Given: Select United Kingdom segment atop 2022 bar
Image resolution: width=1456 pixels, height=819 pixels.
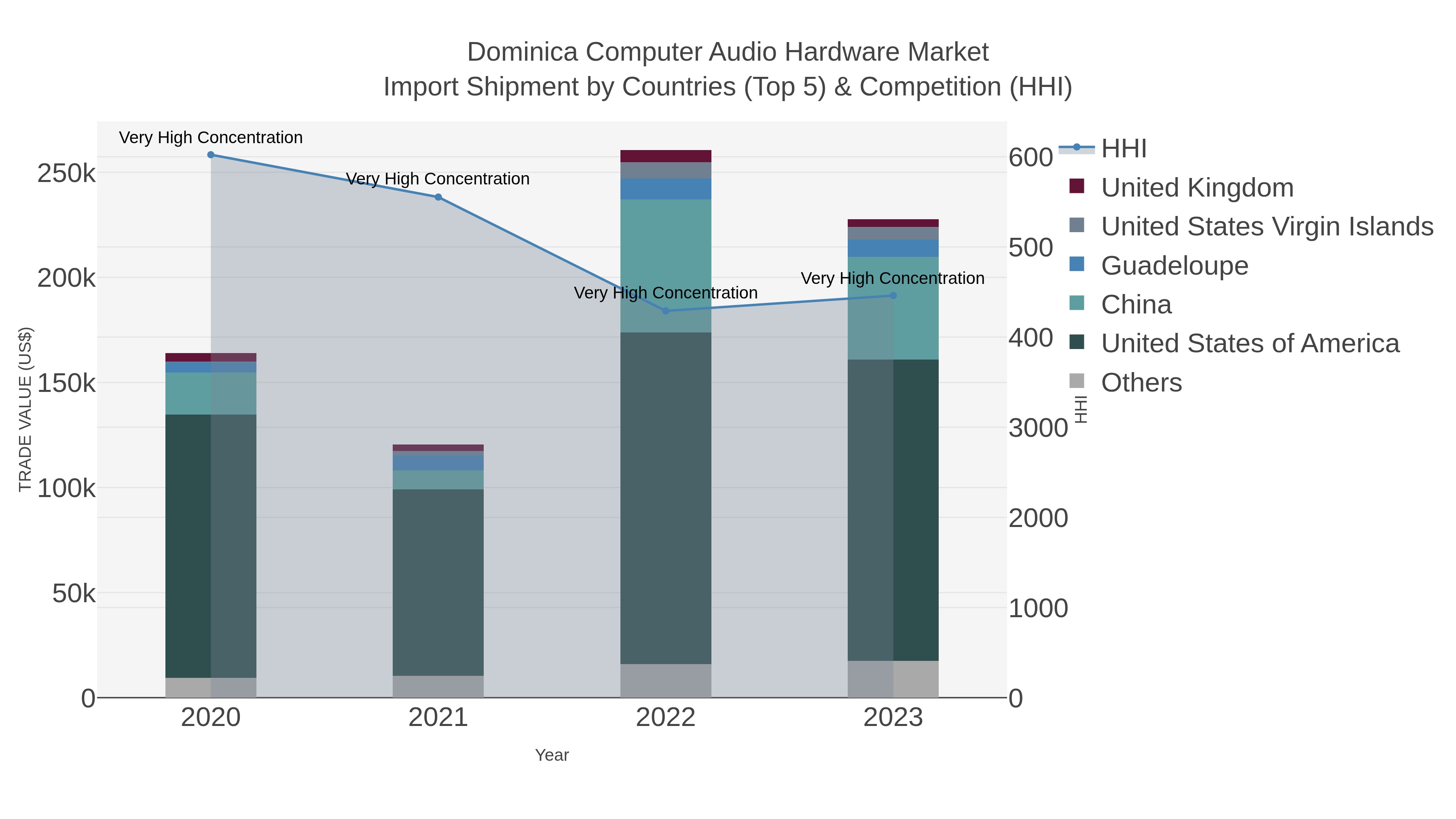Looking at the screenshot, I should pyautogui.click(x=666, y=156).
